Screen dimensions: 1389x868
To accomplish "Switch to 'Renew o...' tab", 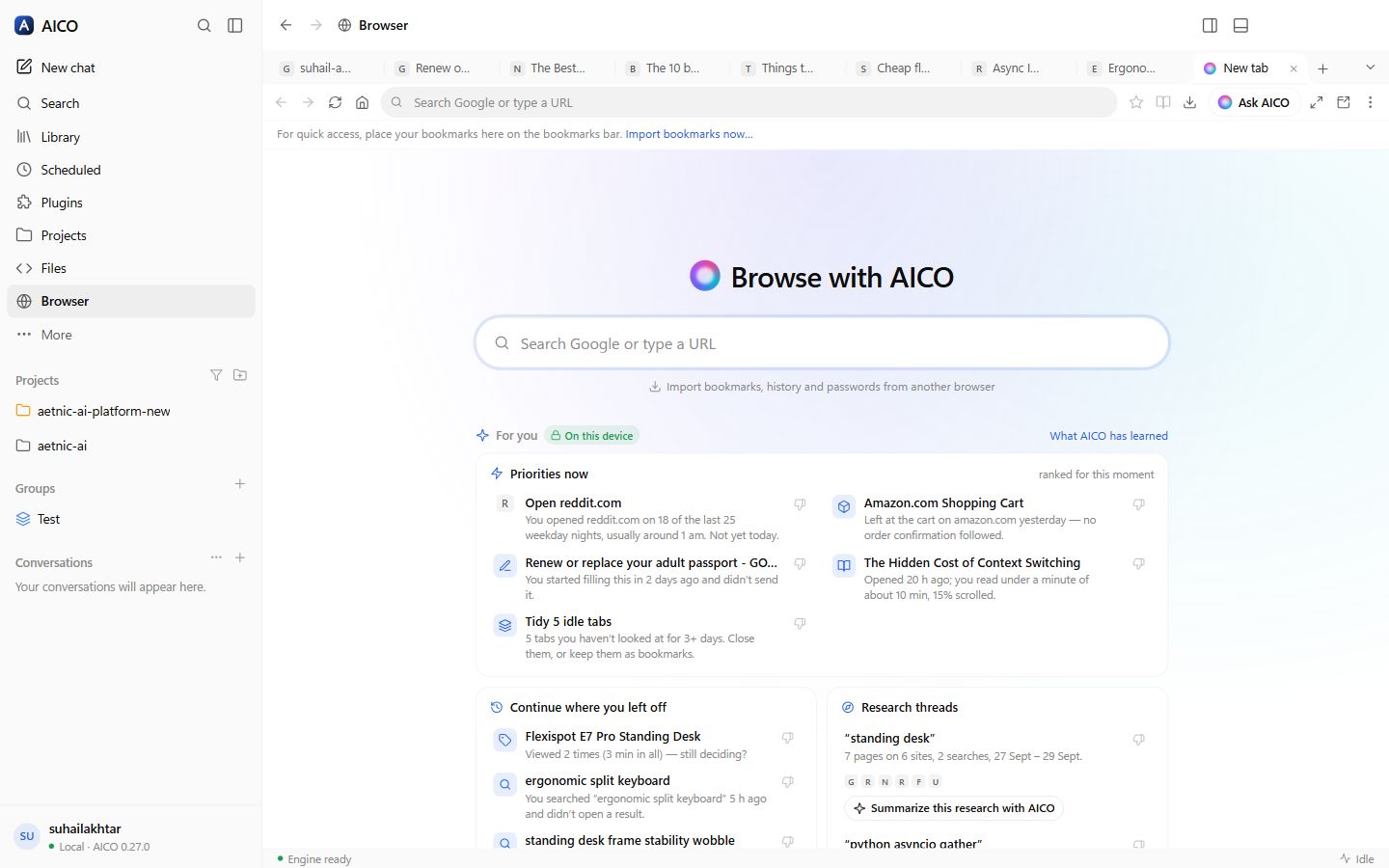I will [441, 68].
